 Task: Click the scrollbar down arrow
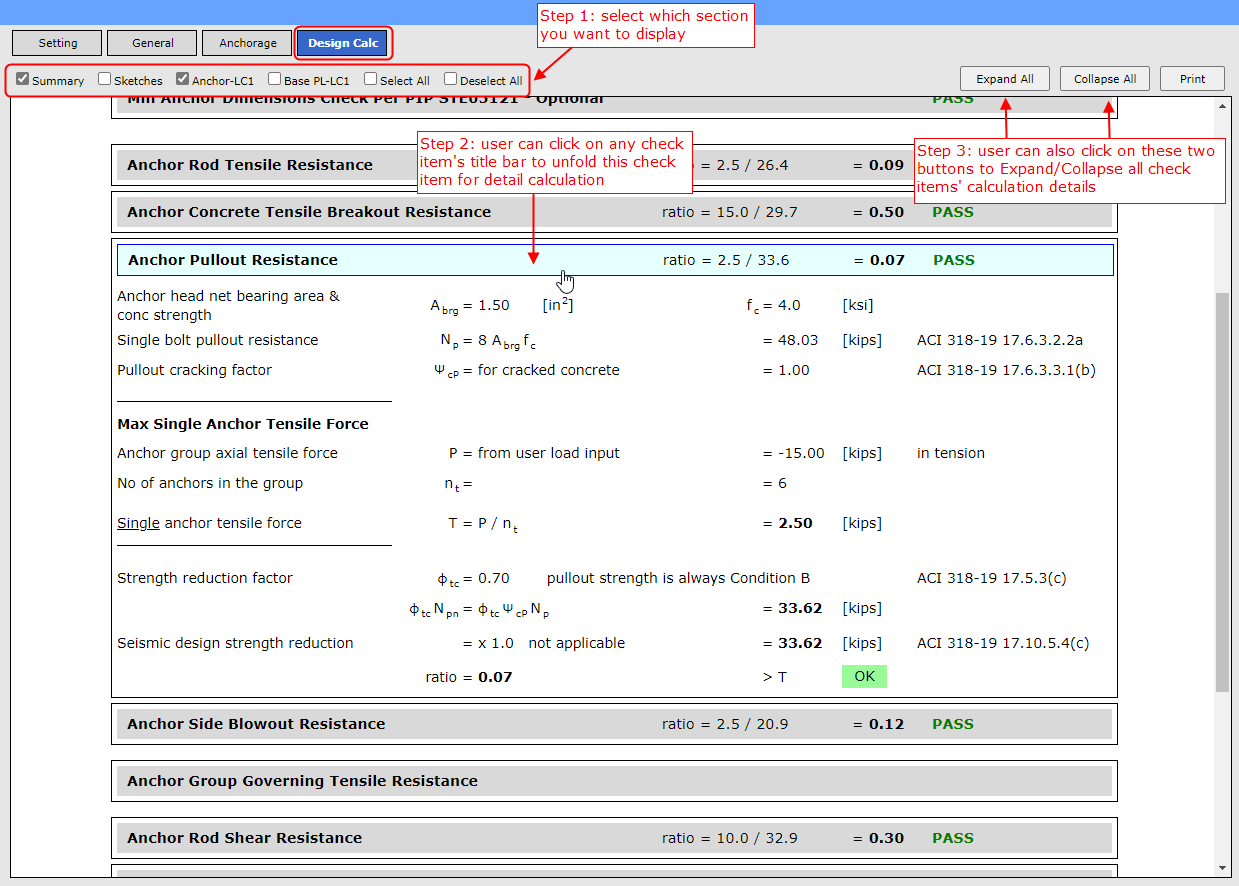point(1222,867)
